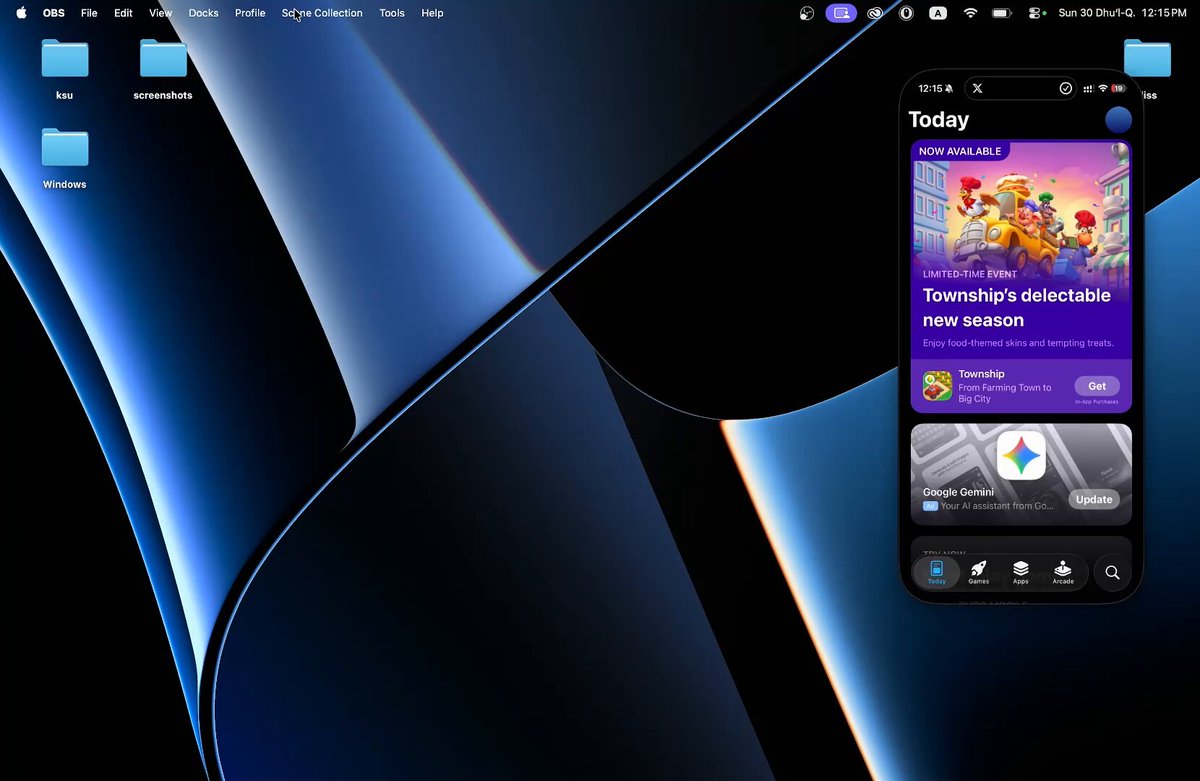Image resolution: width=1200 pixels, height=781 pixels.
Task: Open the Profile menu
Action: click(250, 13)
